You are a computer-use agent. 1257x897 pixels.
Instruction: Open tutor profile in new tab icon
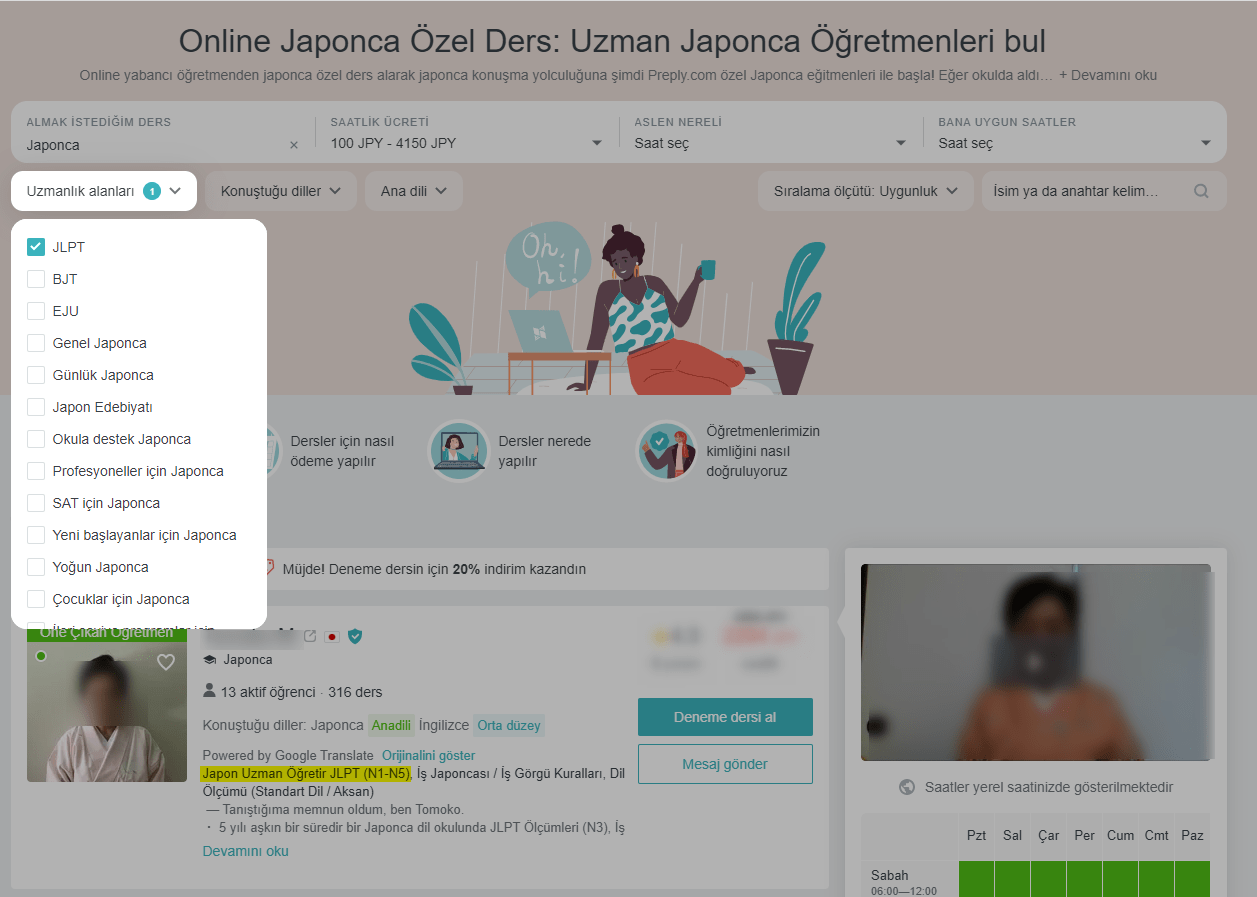tap(310, 636)
